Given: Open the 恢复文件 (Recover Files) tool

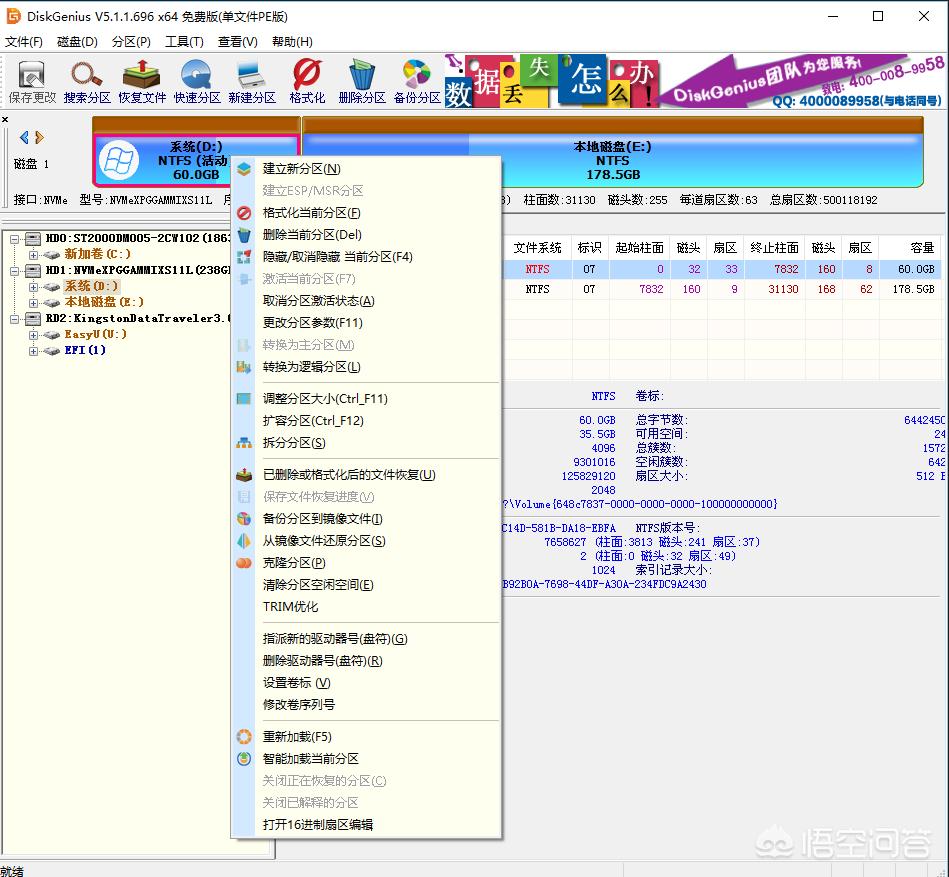Looking at the screenshot, I should 140,78.
